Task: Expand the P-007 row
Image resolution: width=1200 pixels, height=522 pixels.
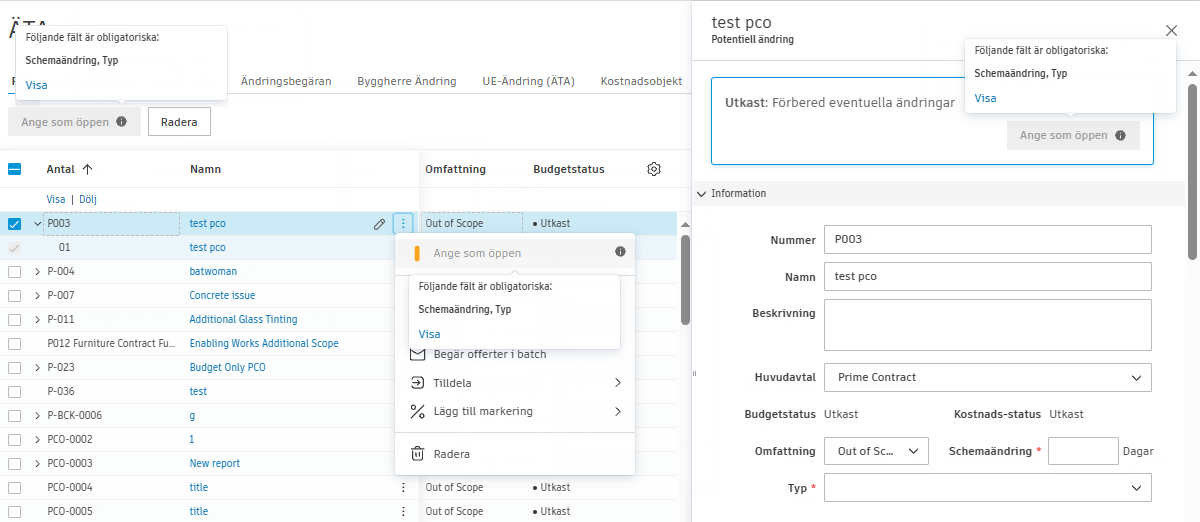Action: click(38, 296)
